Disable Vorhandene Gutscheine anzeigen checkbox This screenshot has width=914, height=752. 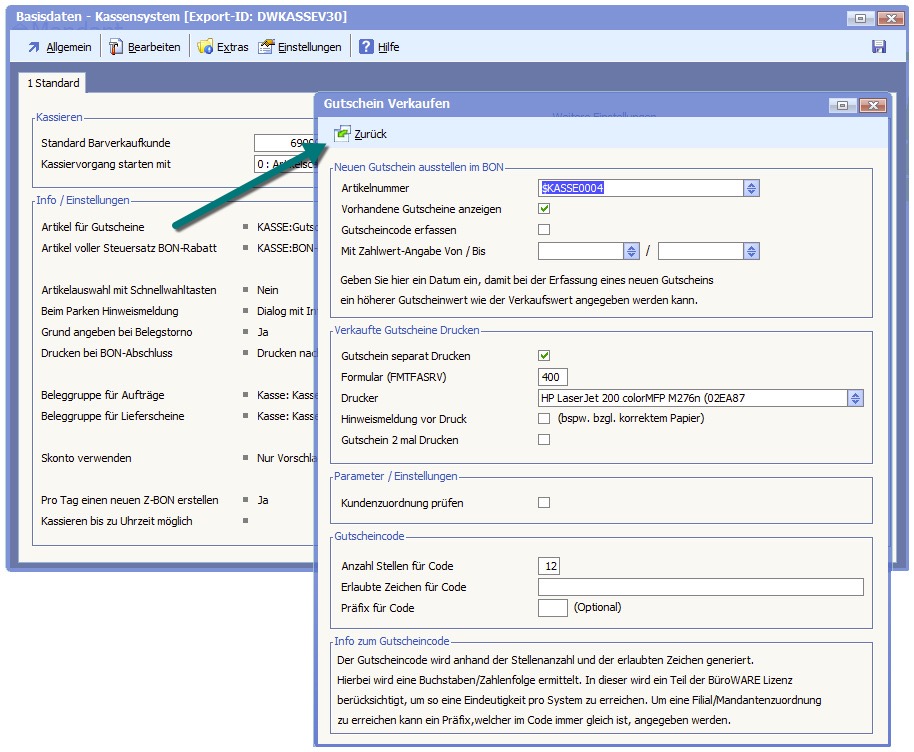pos(544,209)
